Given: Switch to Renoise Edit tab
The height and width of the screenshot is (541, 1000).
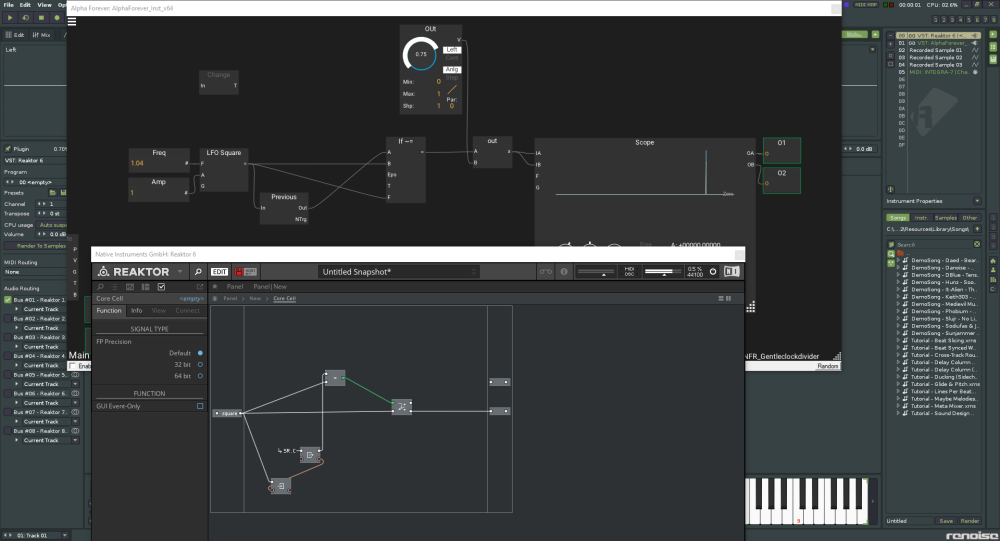Looking at the screenshot, I should tap(15, 35).
